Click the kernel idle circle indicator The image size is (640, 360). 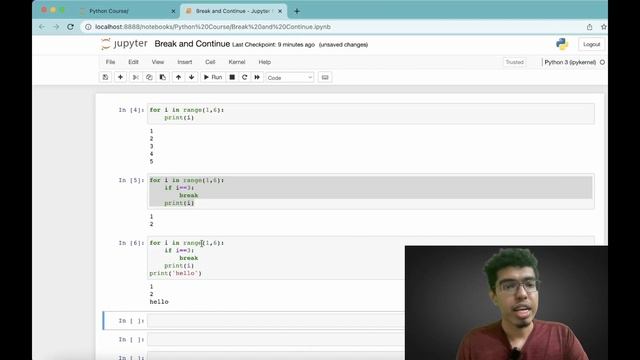pos(602,62)
